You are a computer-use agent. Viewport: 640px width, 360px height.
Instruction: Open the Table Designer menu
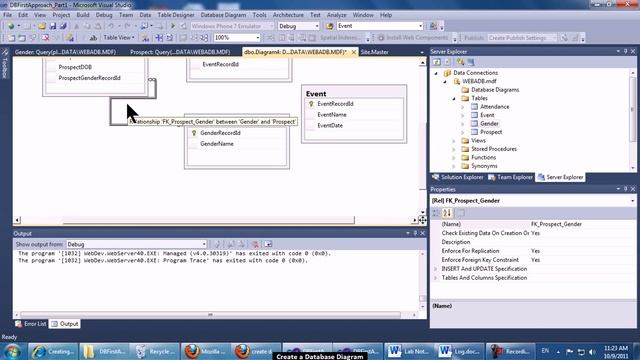tap(176, 15)
